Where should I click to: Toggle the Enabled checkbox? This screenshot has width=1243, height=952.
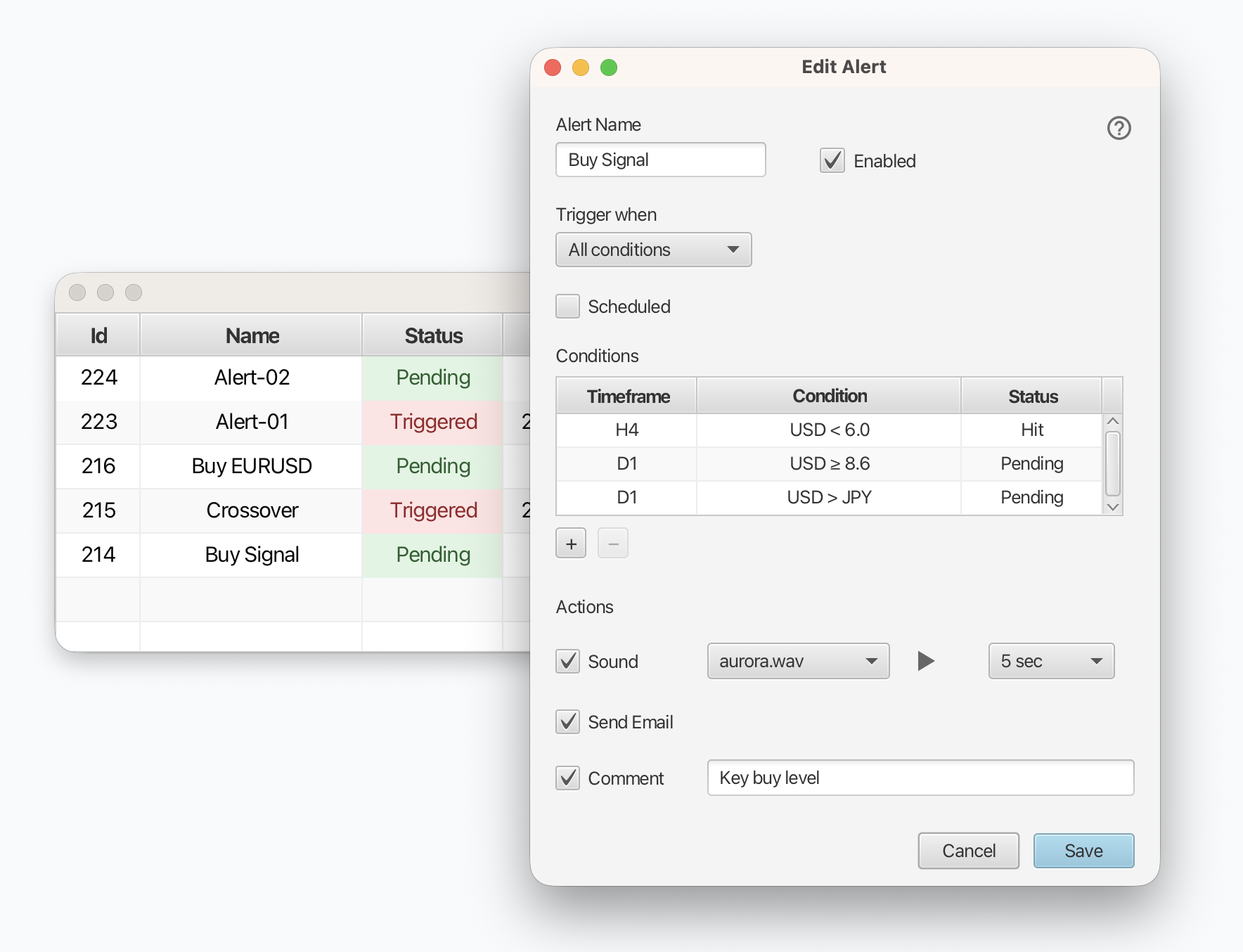pos(832,160)
